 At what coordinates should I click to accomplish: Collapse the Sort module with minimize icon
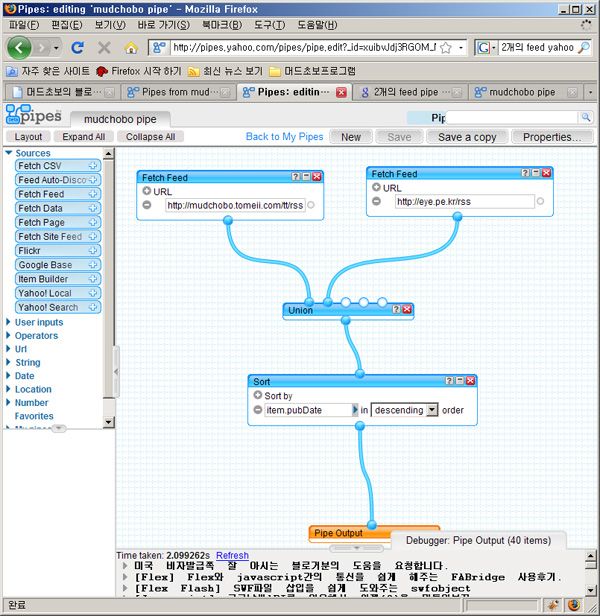click(x=460, y=381)
